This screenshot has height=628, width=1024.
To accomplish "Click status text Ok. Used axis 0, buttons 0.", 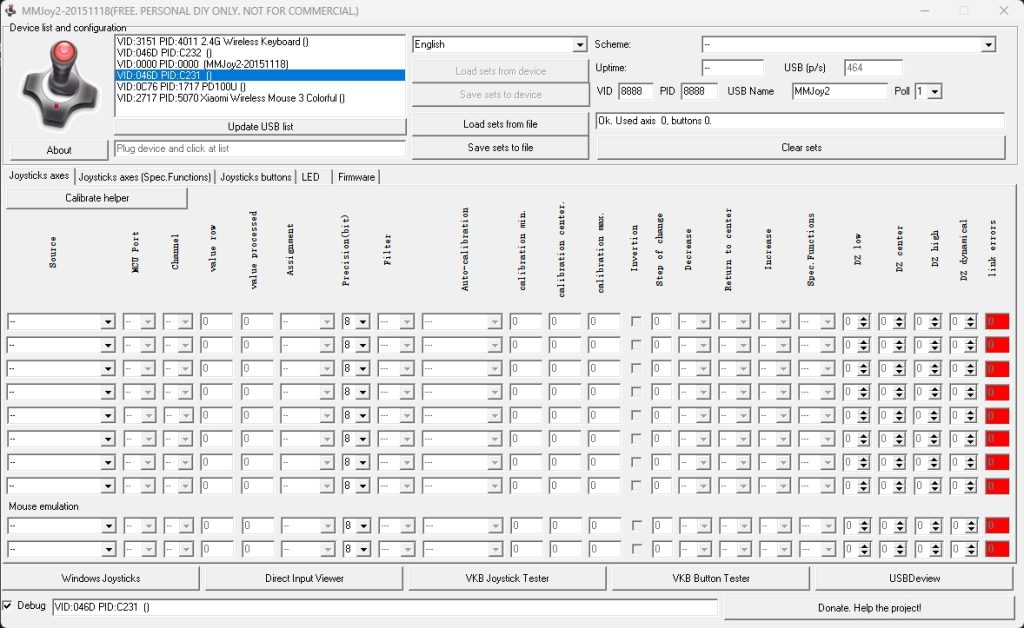I will [655, 121].
